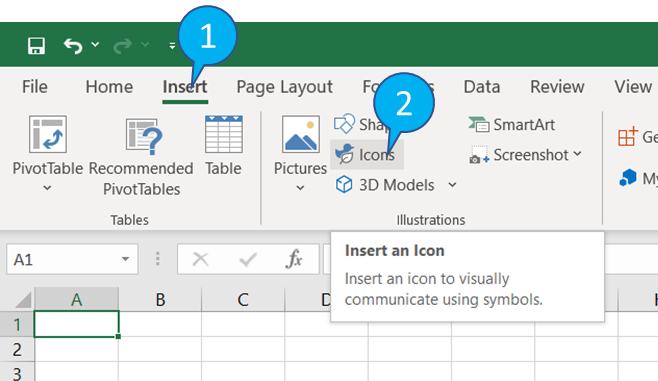The width and height of the screenshot is (658, 381).
Task: Expand the Screenshot dropdown chevron
Action: pos(577,154)
